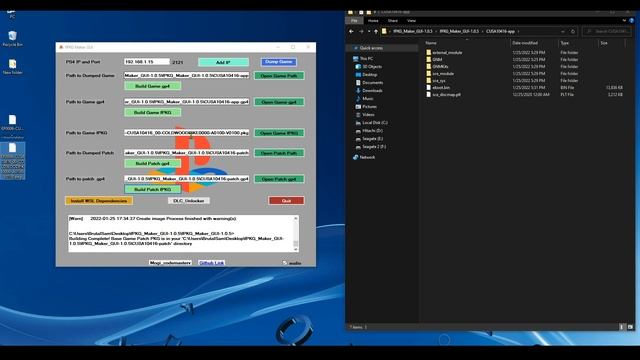The height and width of the screenshot is (360, 640).
Task: Click the Build Patch fPKG button
Action: (x=153, y=189)
